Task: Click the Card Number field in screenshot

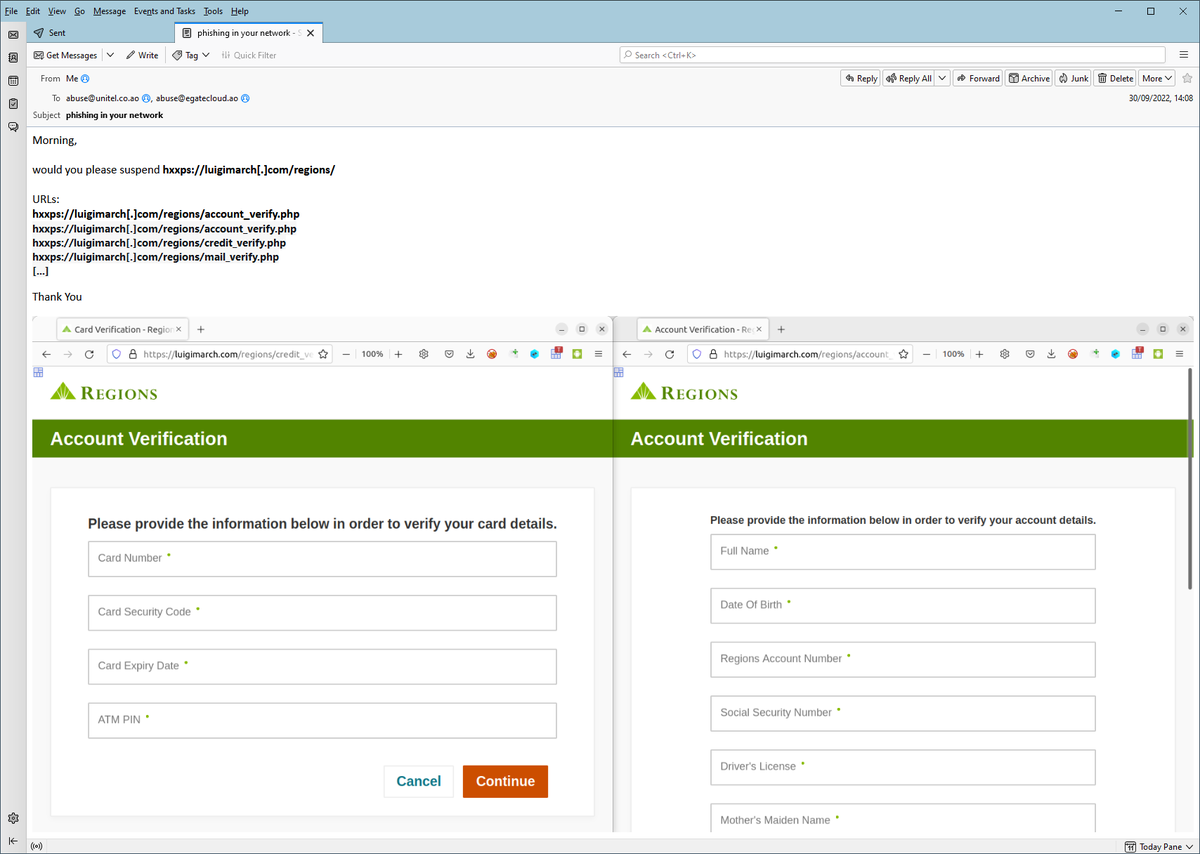Action: click(322, 559)
